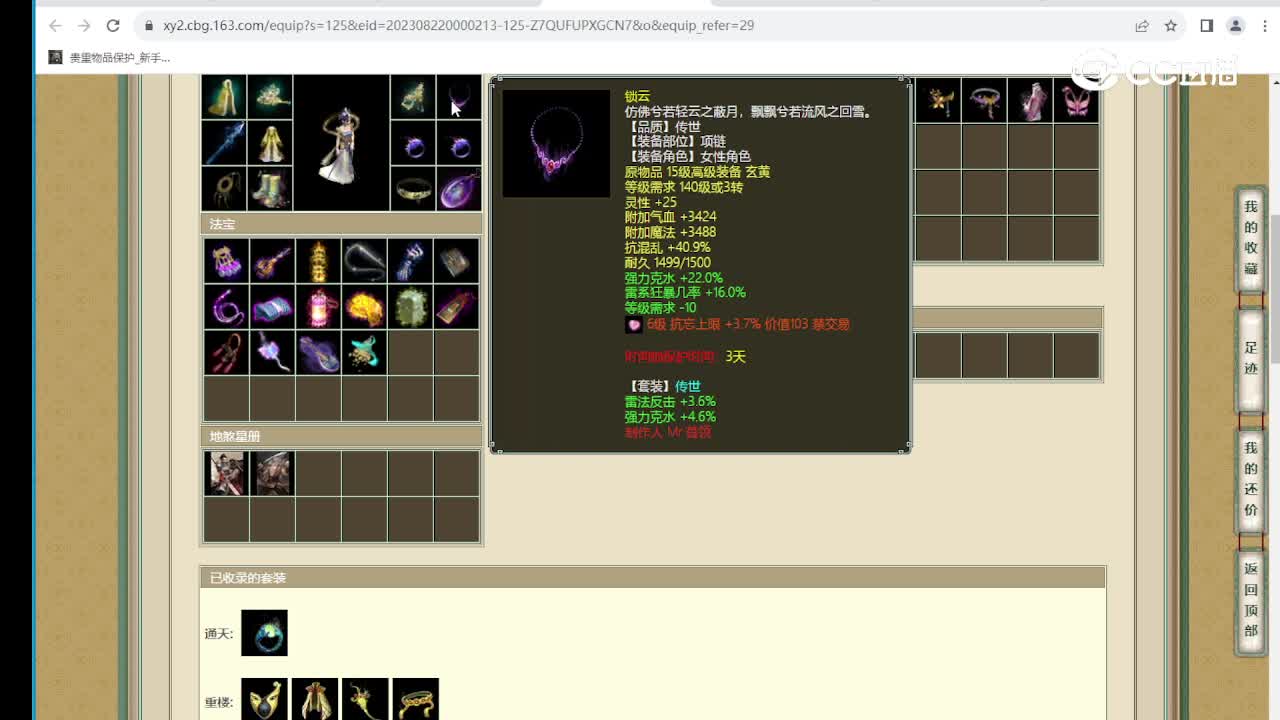Toggle the browser side panel
The width and height of the screenshot is (1280, 720).
click(x=1207, y=26)
